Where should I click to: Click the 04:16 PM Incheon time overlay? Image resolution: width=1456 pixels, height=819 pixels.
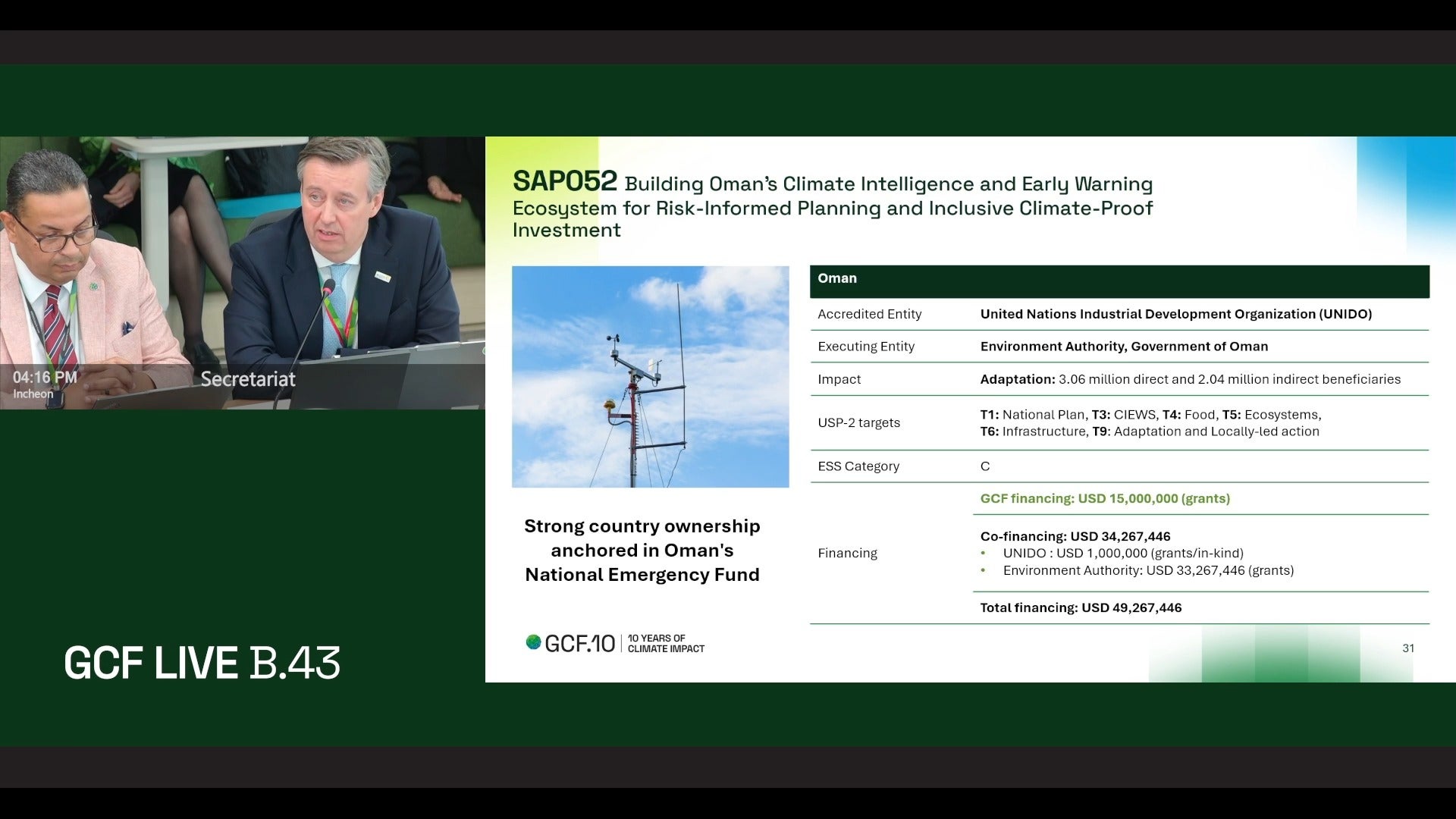[x=45, y=384]
